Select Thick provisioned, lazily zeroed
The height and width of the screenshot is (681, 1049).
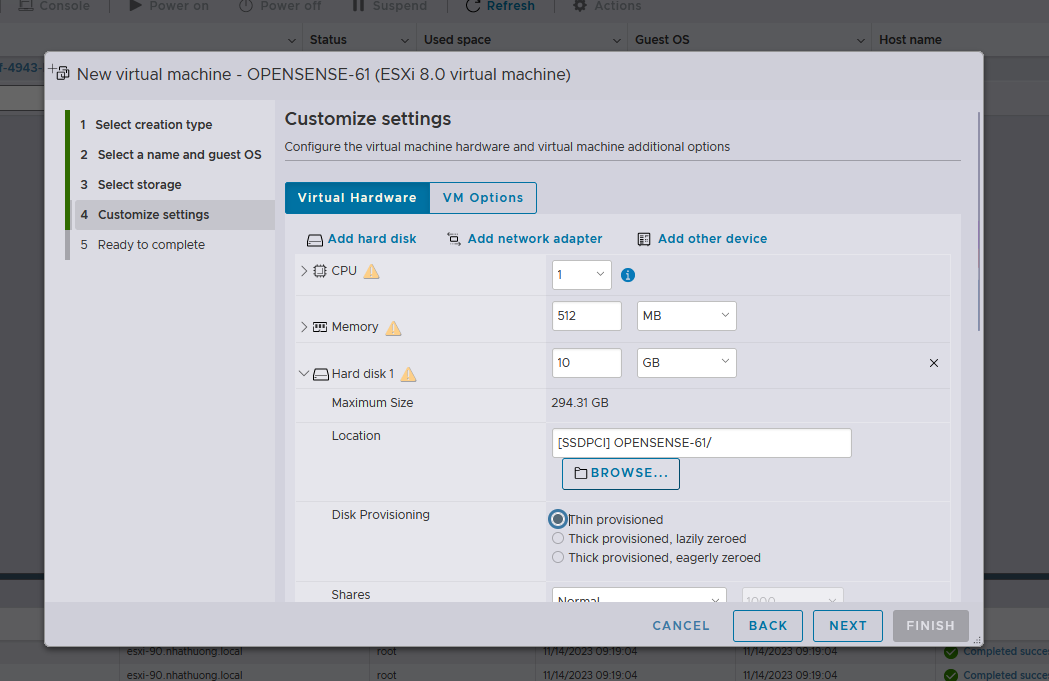coord(558,538)
